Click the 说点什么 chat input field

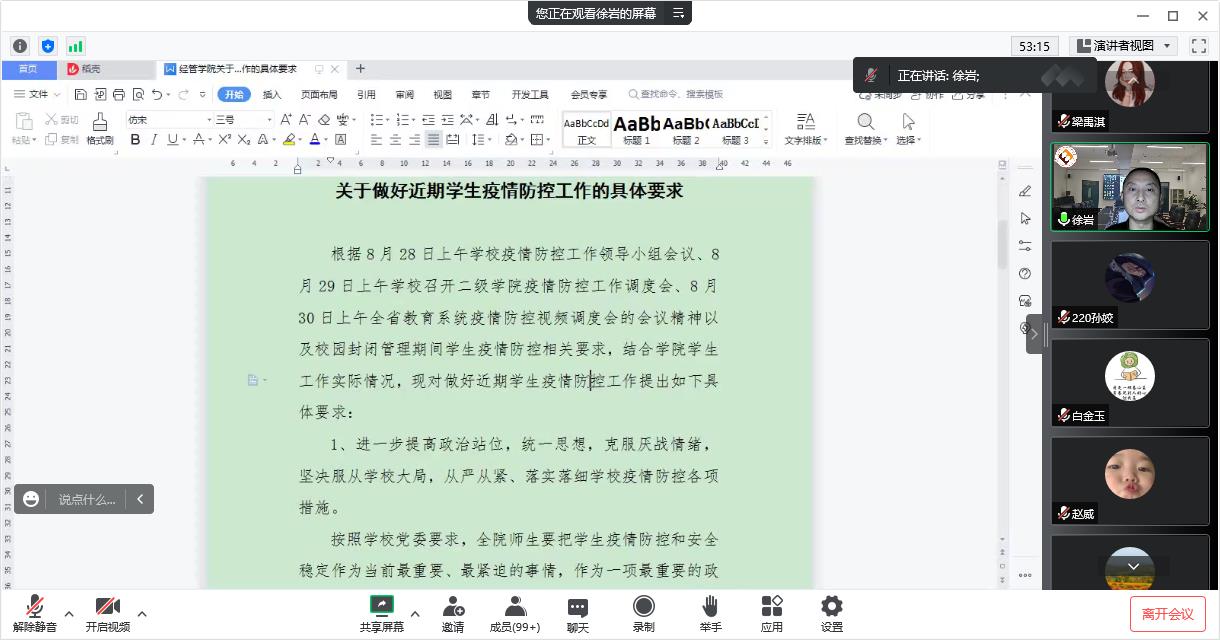(86, 499)
